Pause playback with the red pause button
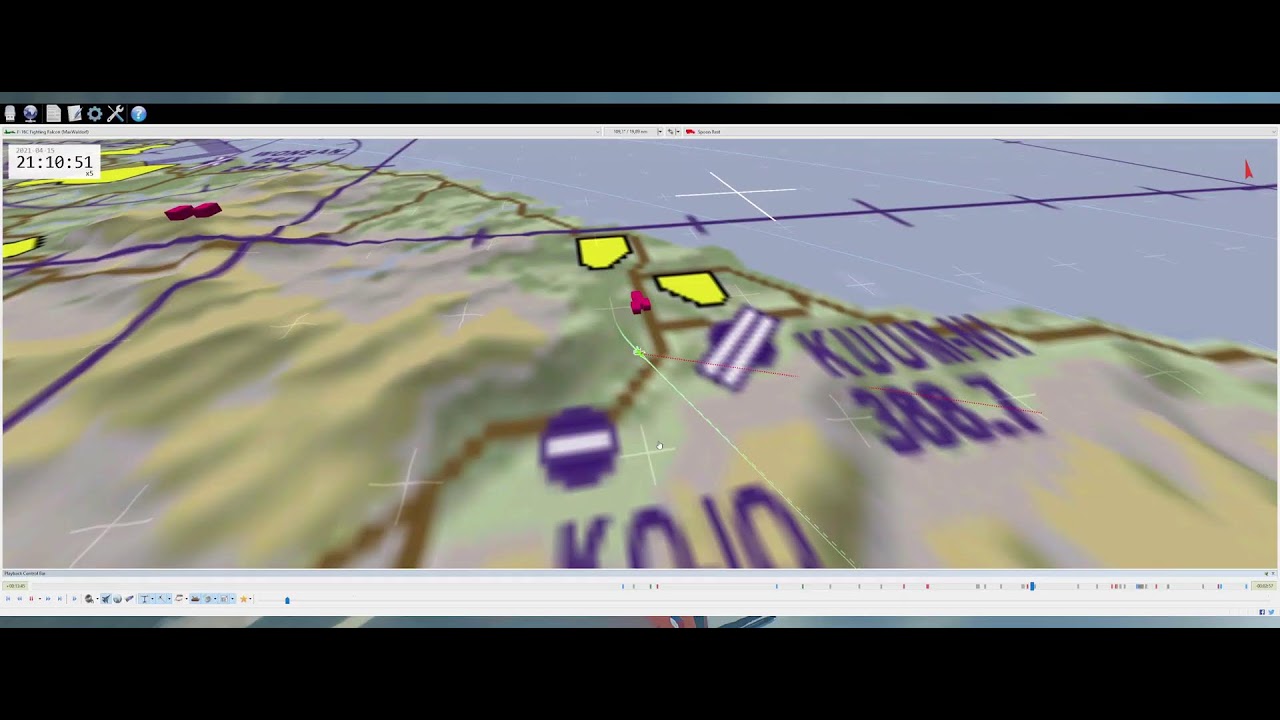 tap(31, 599)
